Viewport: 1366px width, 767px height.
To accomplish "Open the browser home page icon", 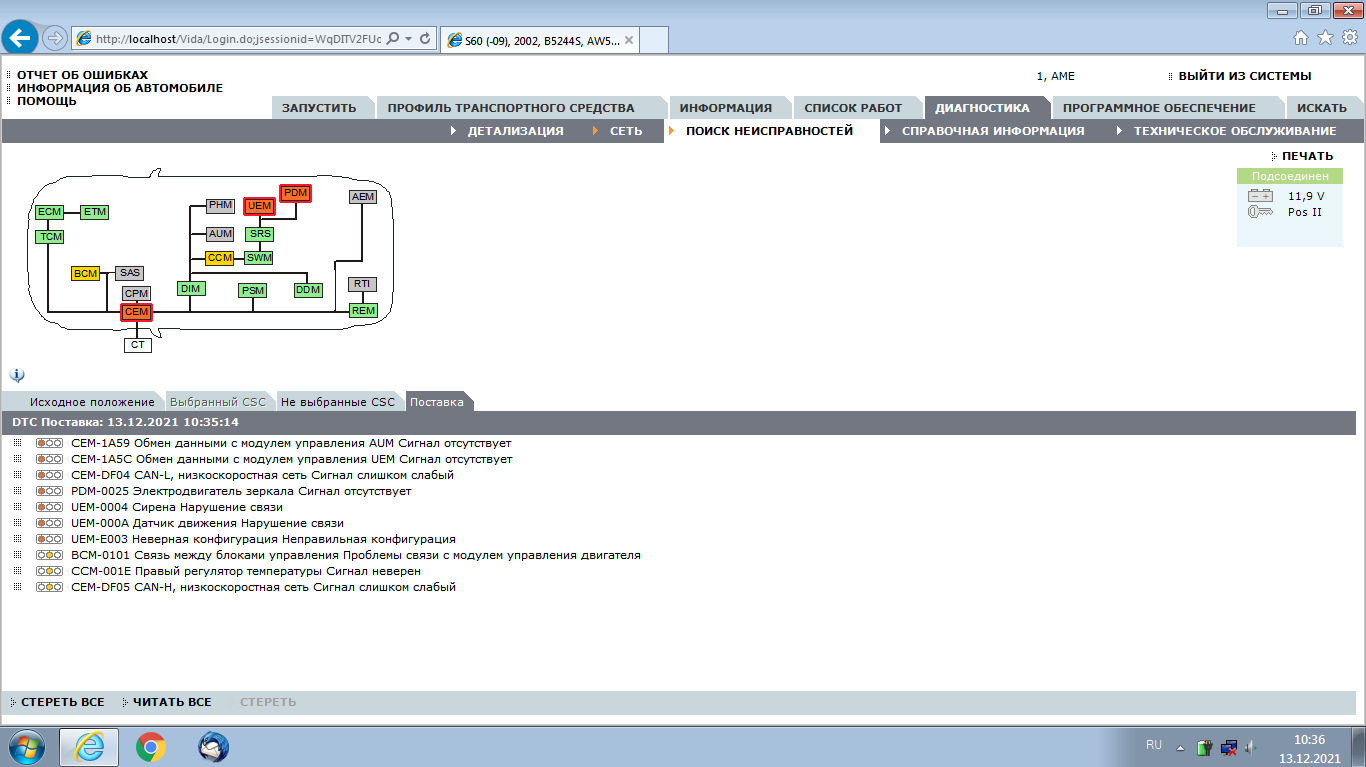I will click(x=1301, y=38).
